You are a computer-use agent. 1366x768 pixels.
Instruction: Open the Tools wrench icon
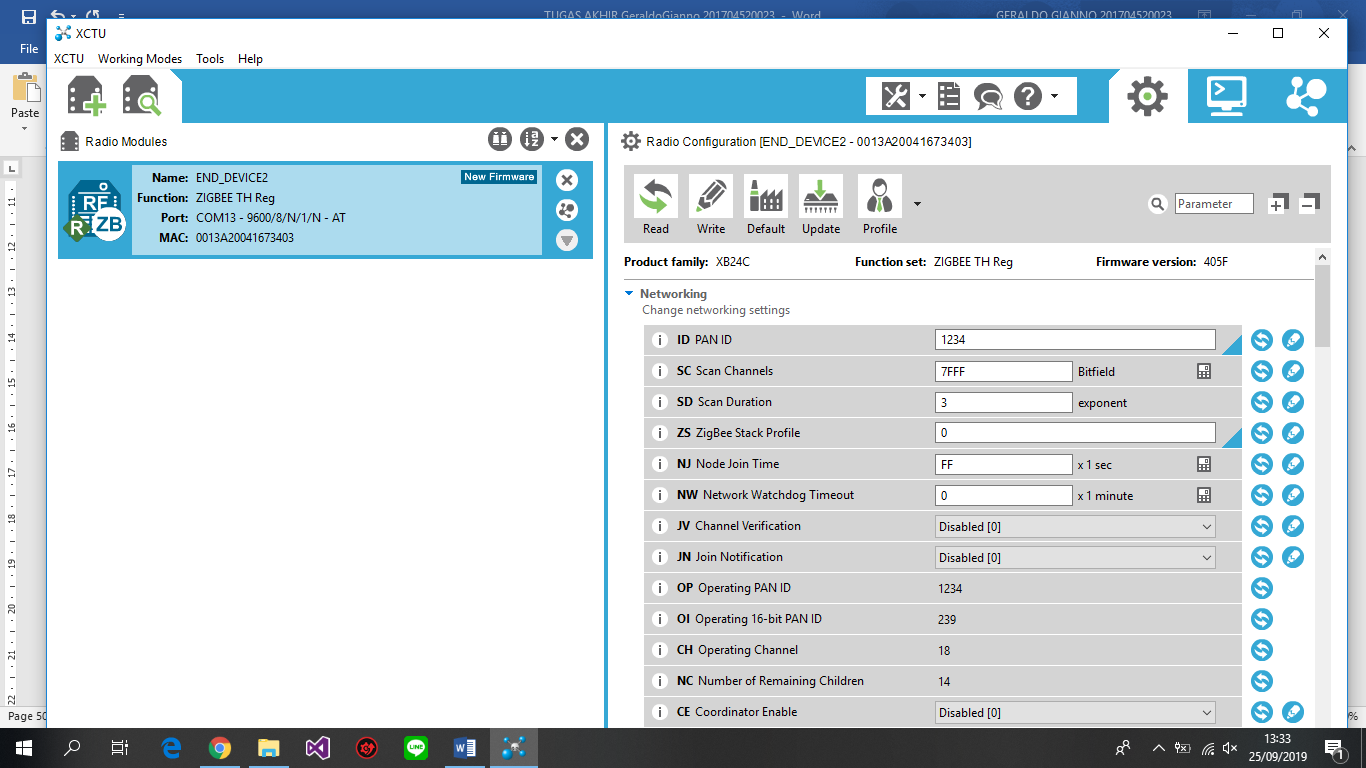895,96
